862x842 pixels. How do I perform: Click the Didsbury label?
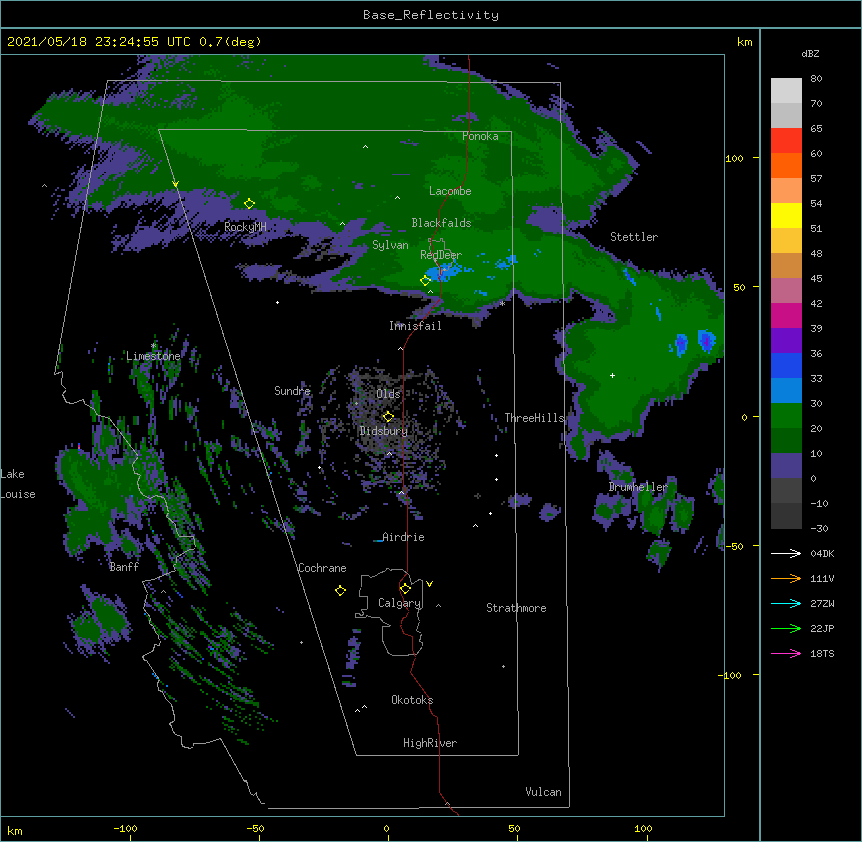[384, 431]
